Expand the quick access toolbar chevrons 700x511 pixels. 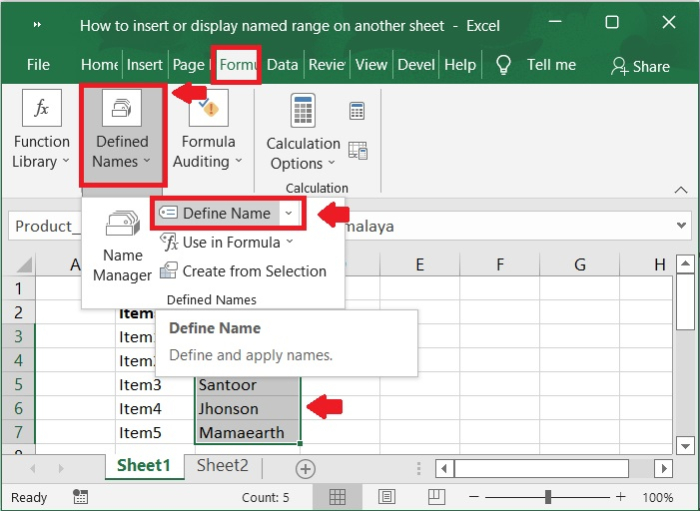38,25
